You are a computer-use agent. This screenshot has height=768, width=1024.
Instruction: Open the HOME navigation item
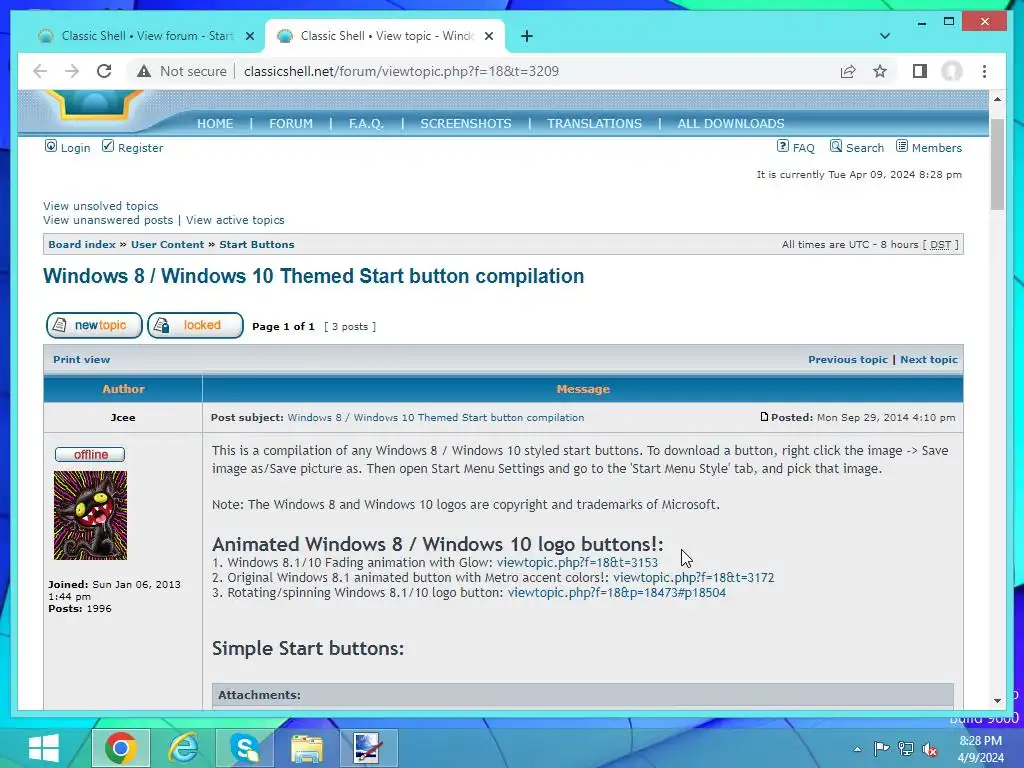215,123
